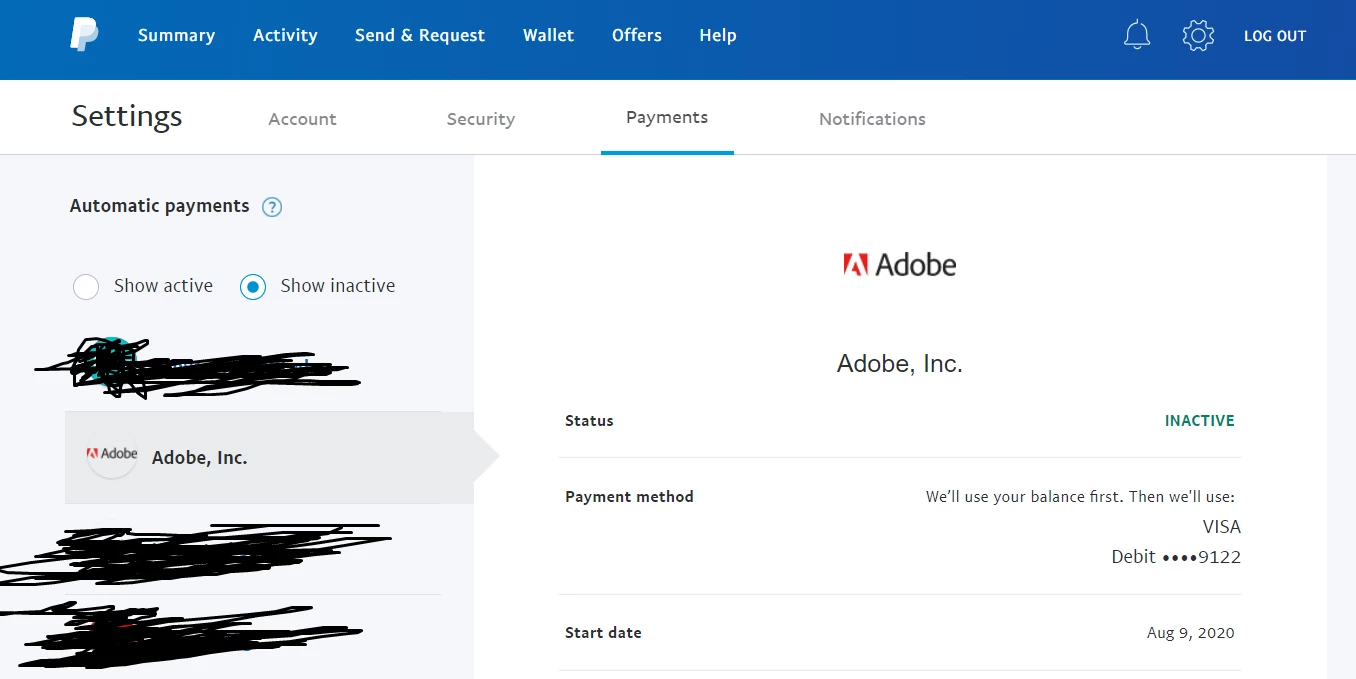This screenshot has width=1356, height=679.
Task: Click the Aug 9, 2020 start date
Action: click(x=1191, y=633)
